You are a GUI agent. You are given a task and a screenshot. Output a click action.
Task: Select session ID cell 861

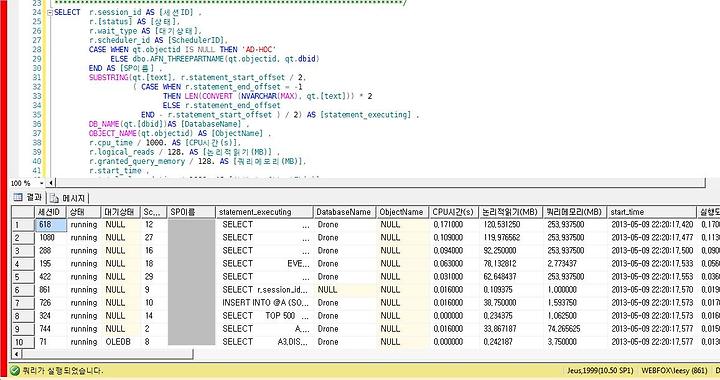coord(51,290)
